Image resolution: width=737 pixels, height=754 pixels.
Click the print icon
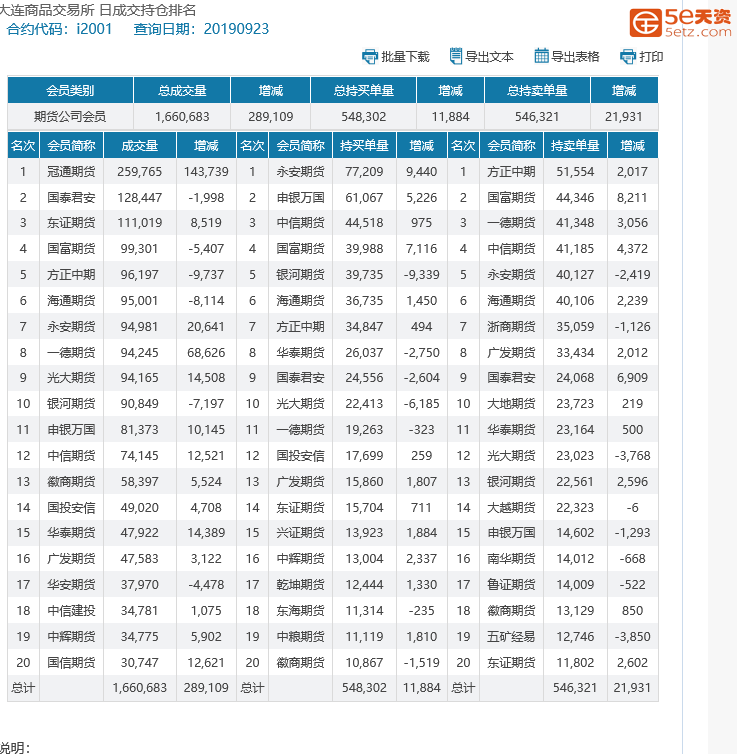click(x=627, y=57)
